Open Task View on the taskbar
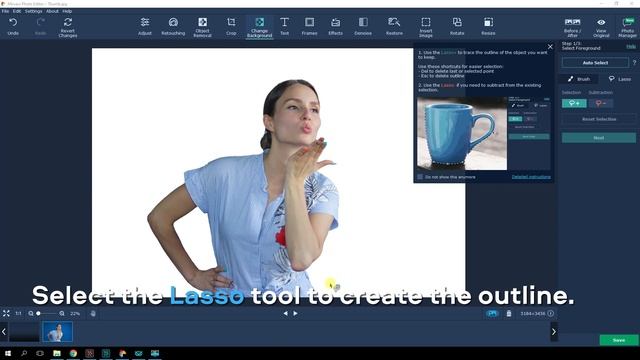Screen dimensions: 640x360 [x=40, y=353]
